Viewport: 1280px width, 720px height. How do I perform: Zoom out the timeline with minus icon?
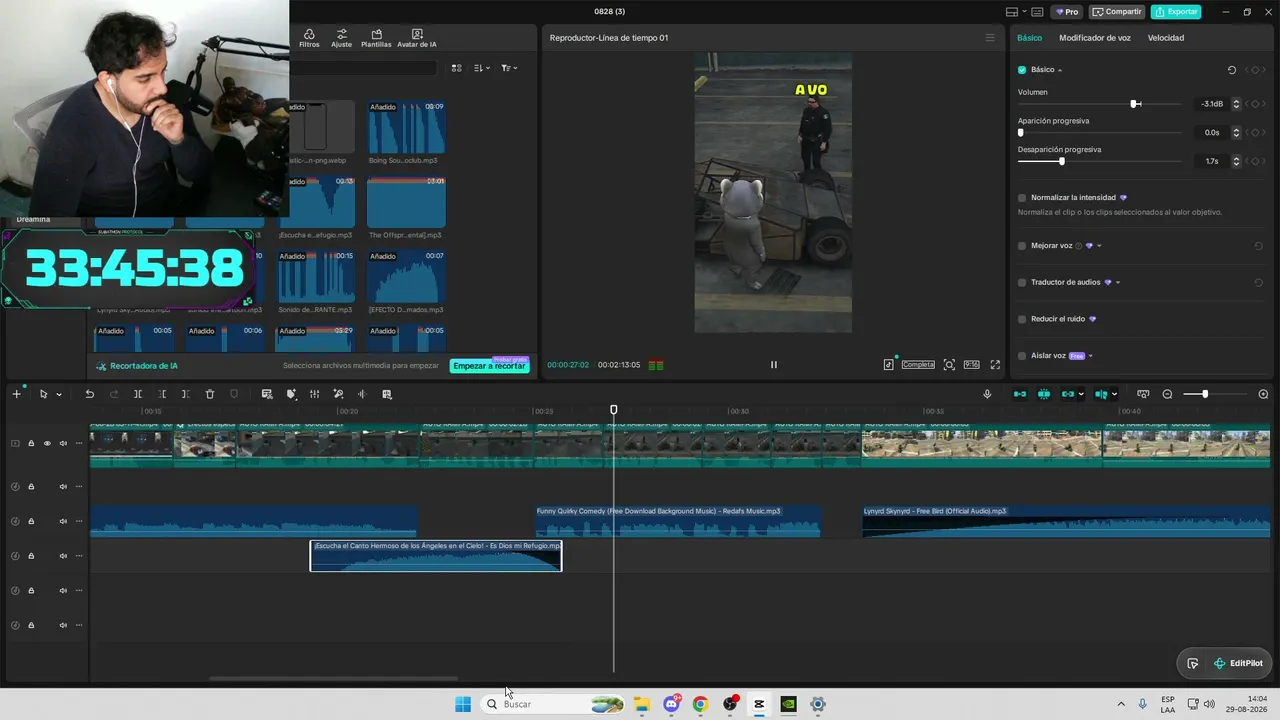[1167, 394]
